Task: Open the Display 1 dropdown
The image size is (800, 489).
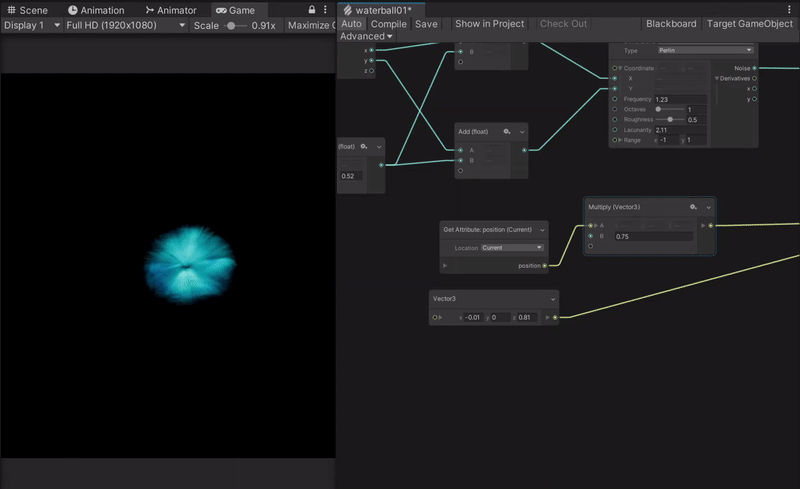Action: 32,25
